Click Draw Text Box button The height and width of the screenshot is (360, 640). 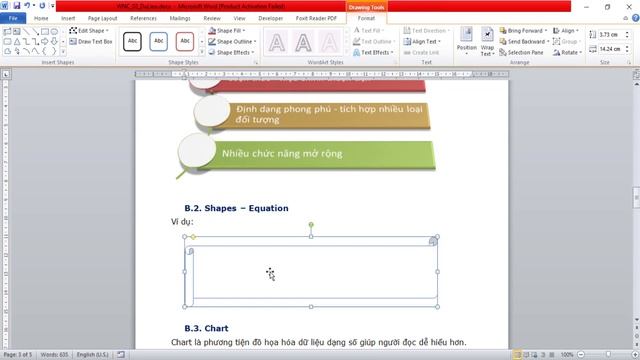(x=91, y=42)
